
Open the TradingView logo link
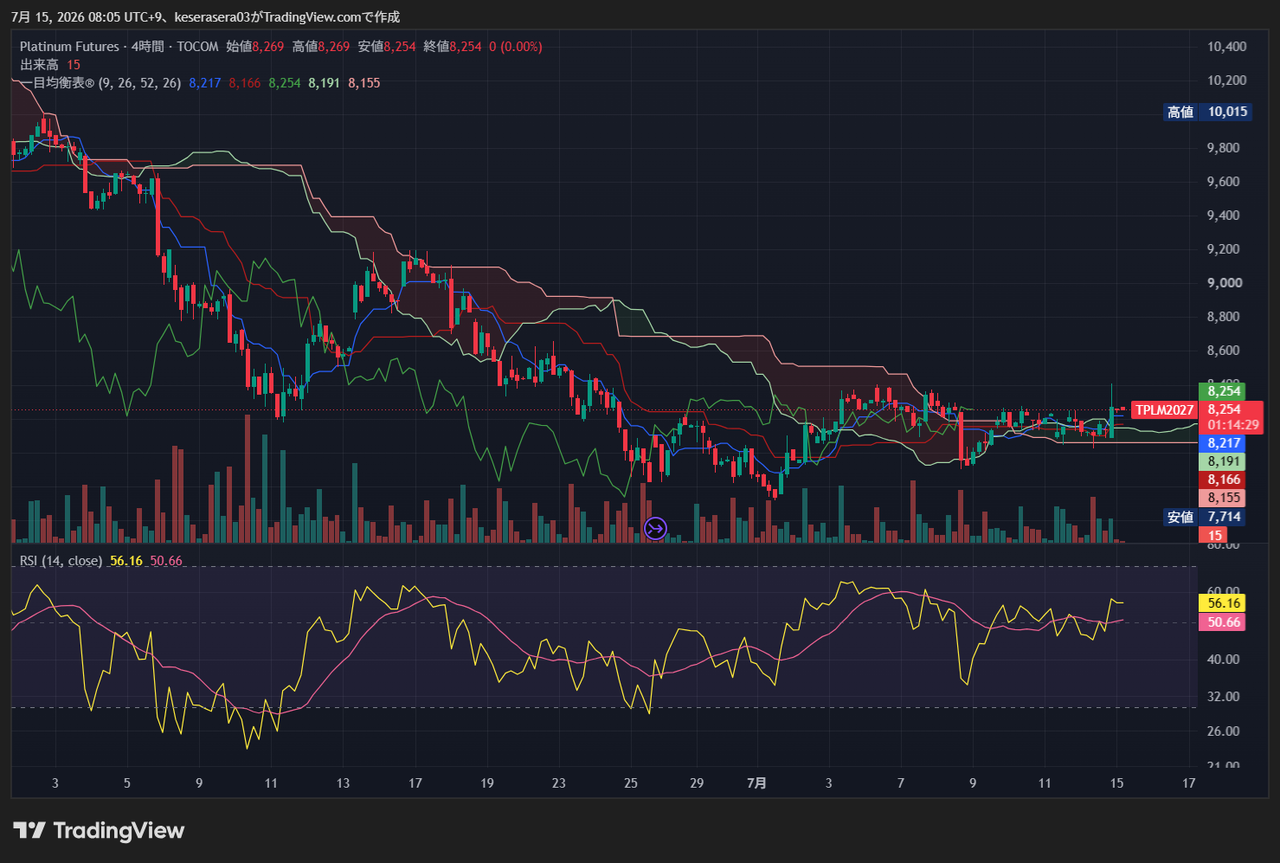[x=99, y=830]
